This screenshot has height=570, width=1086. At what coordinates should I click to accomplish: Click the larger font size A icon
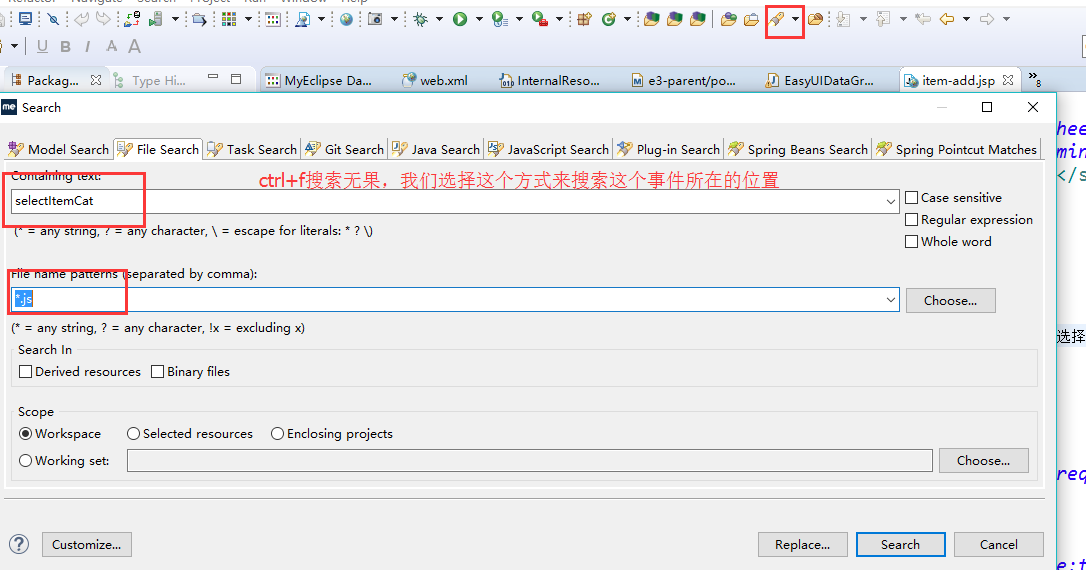click(x=134, y=46)
